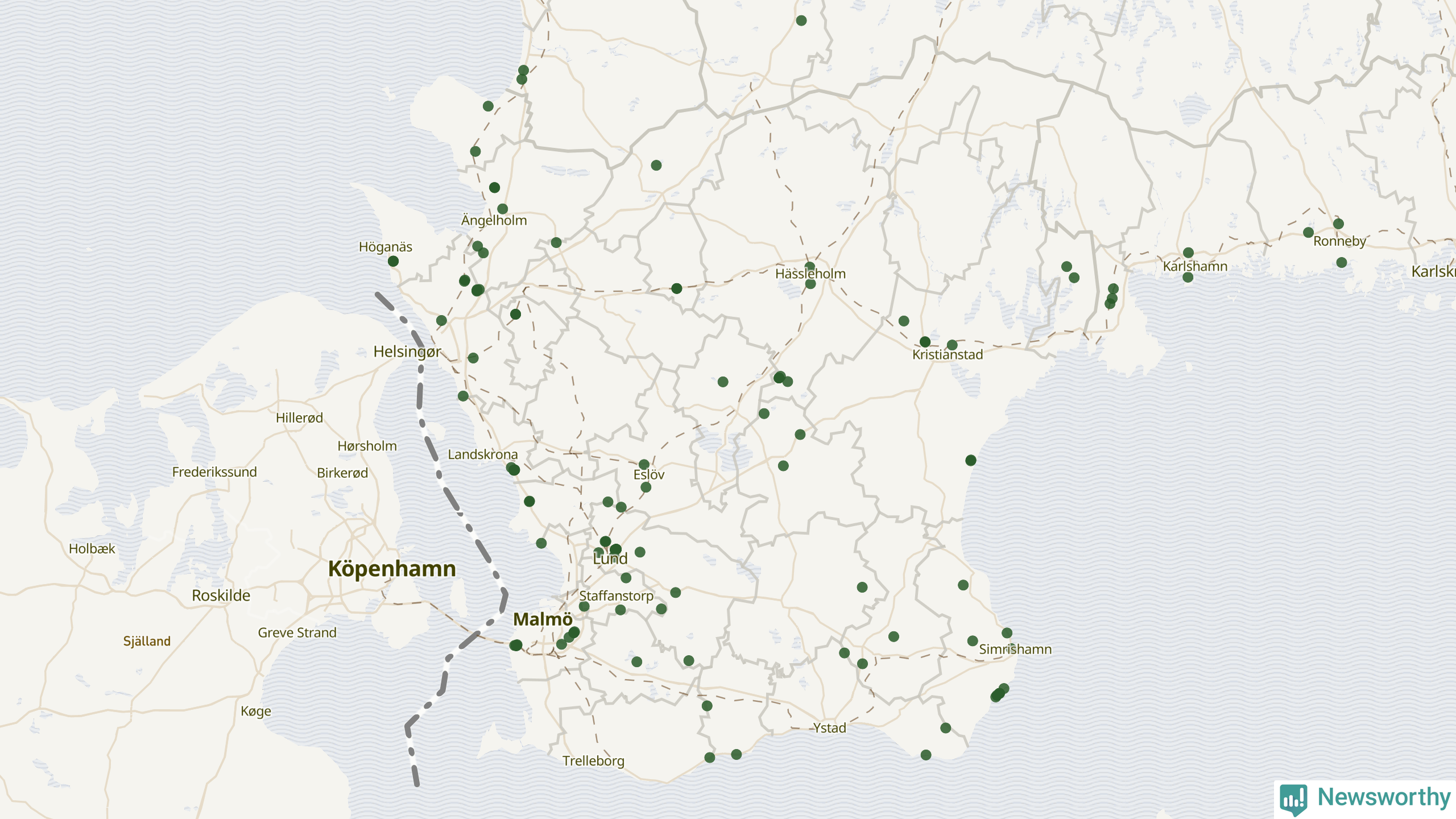Click the Själland region label
Image resolution: width=1456 pixels, height=819 pixels.
click(x=147, y=642)
